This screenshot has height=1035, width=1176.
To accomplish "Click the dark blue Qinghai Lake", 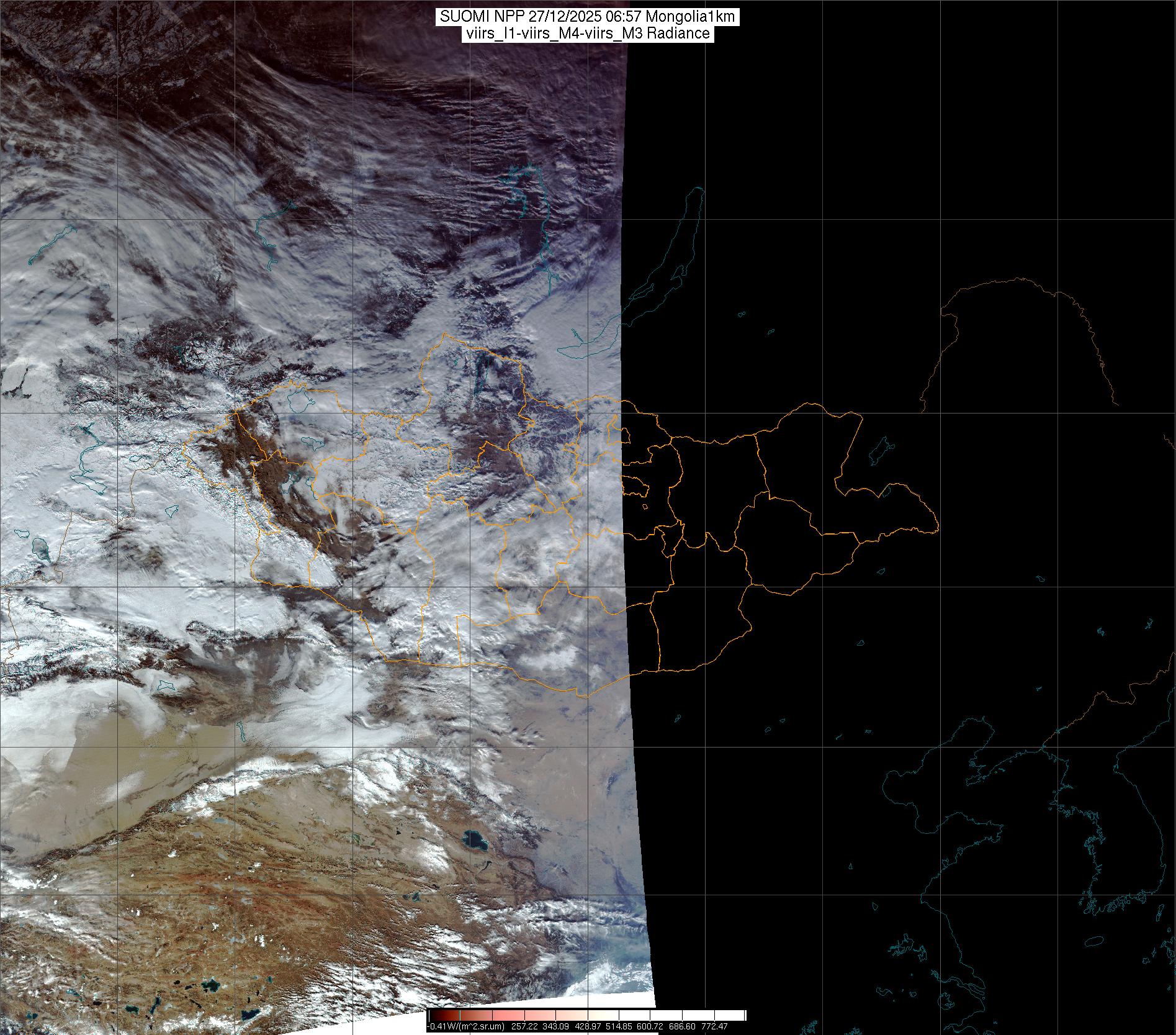I will (x=475, y=843).
